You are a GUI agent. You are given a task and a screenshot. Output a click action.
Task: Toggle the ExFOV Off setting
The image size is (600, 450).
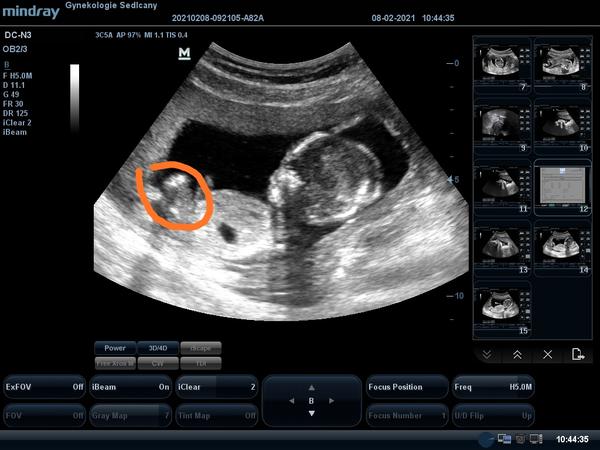[x=43, y=387]
